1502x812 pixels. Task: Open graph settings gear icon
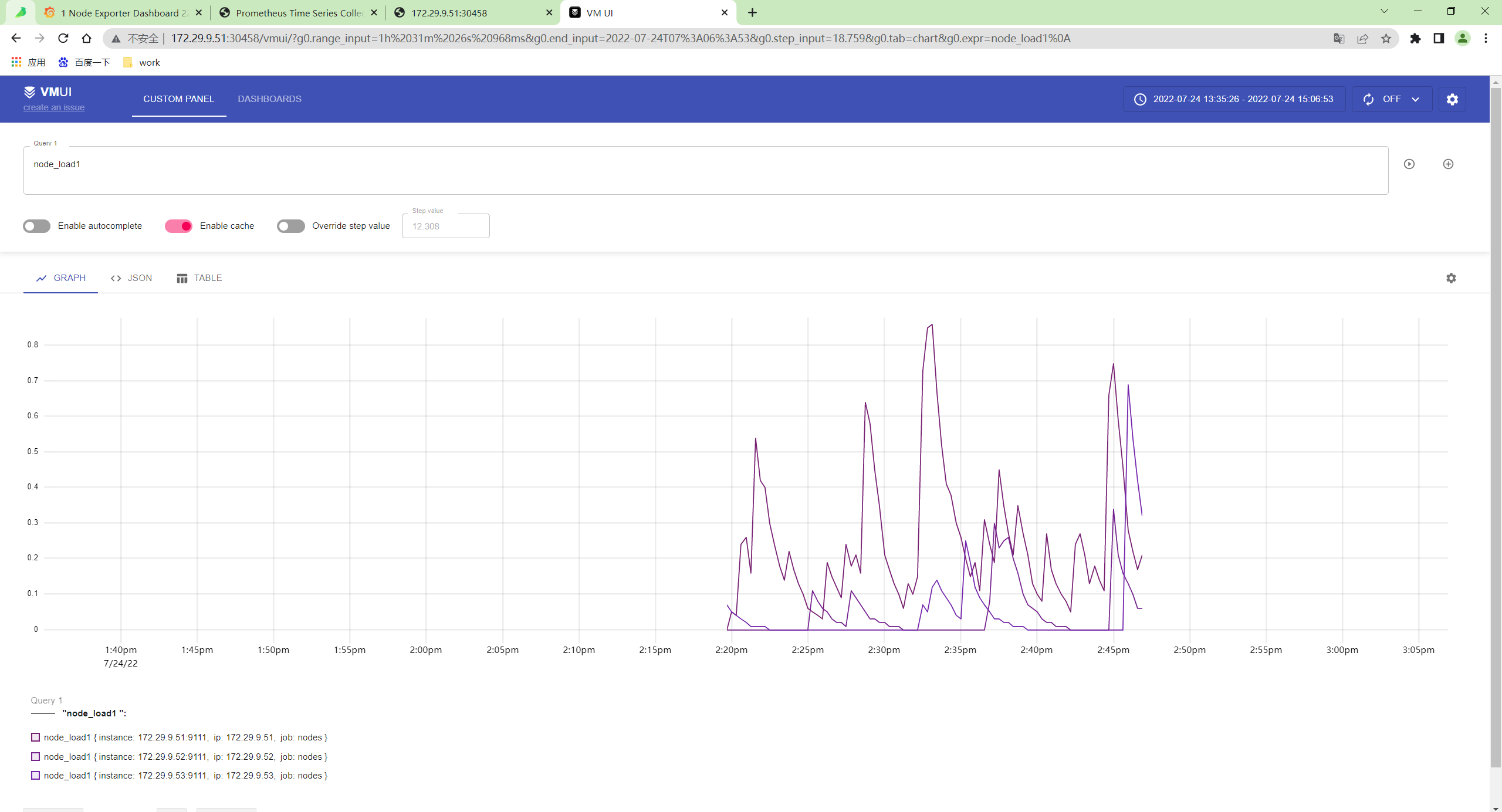click(x=1451, y=278)
